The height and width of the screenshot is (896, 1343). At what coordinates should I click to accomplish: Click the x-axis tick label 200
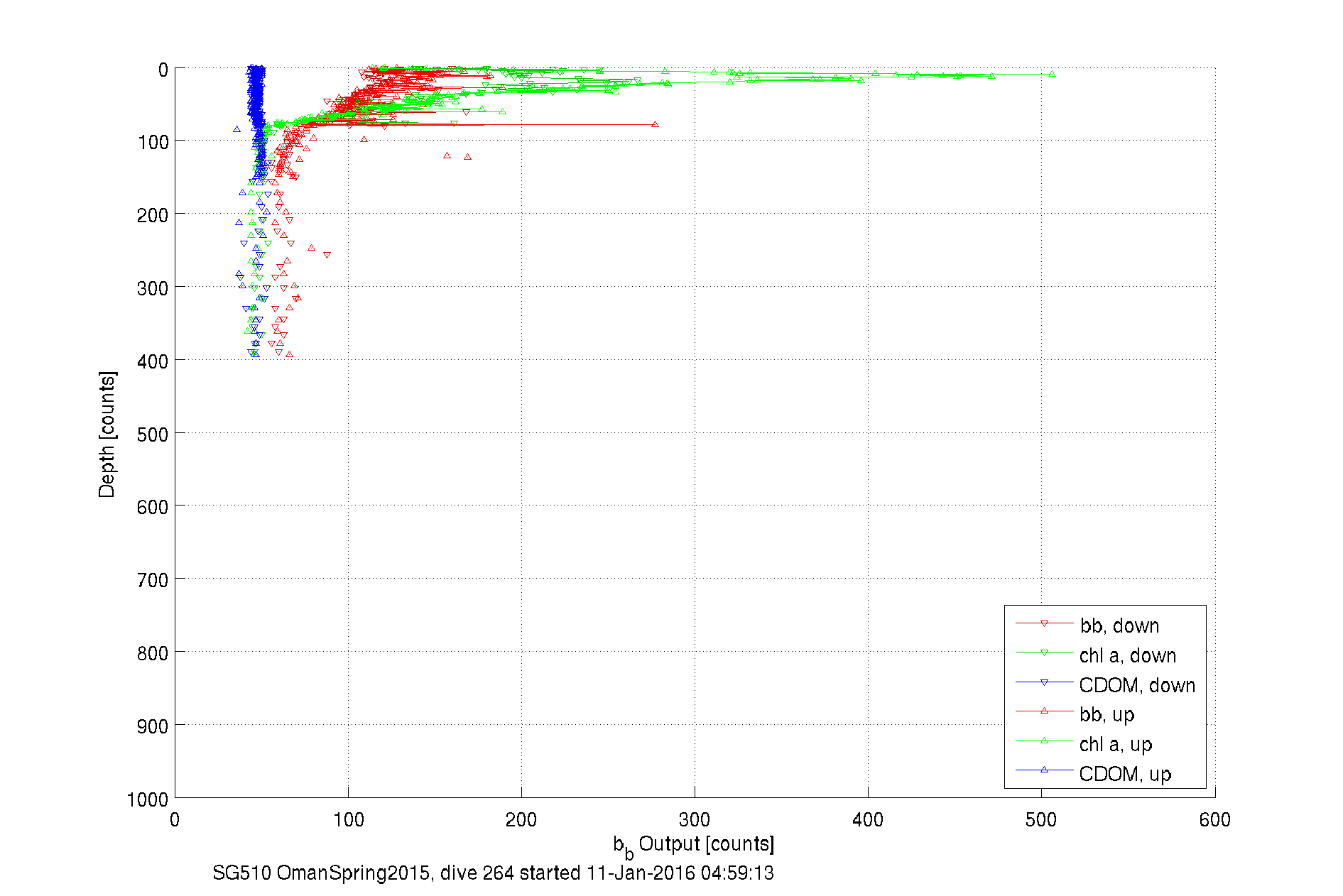[521, 820]
